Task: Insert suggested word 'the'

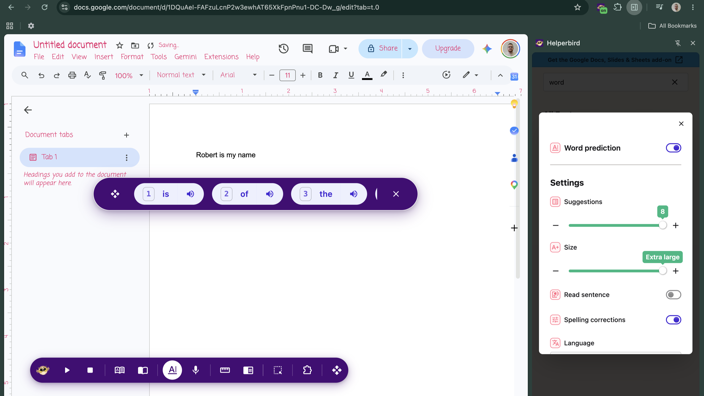Action: pyautogui.click(x=326, y=194)
